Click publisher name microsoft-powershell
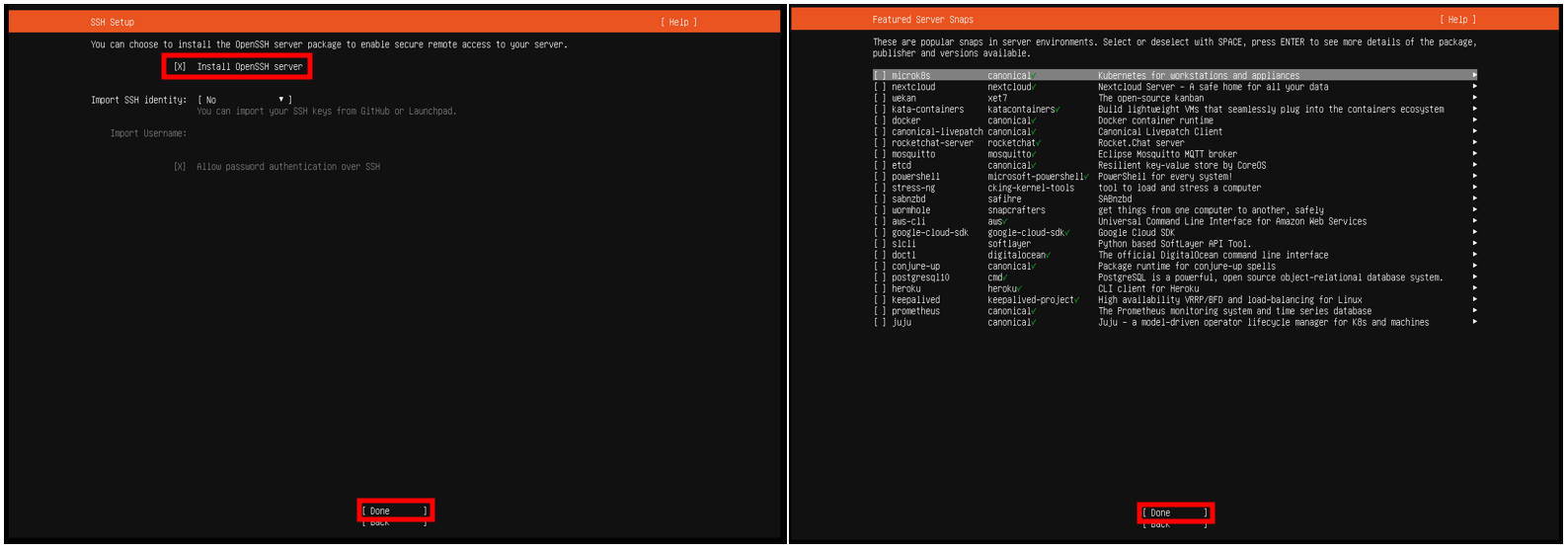 coord(1036,177)
